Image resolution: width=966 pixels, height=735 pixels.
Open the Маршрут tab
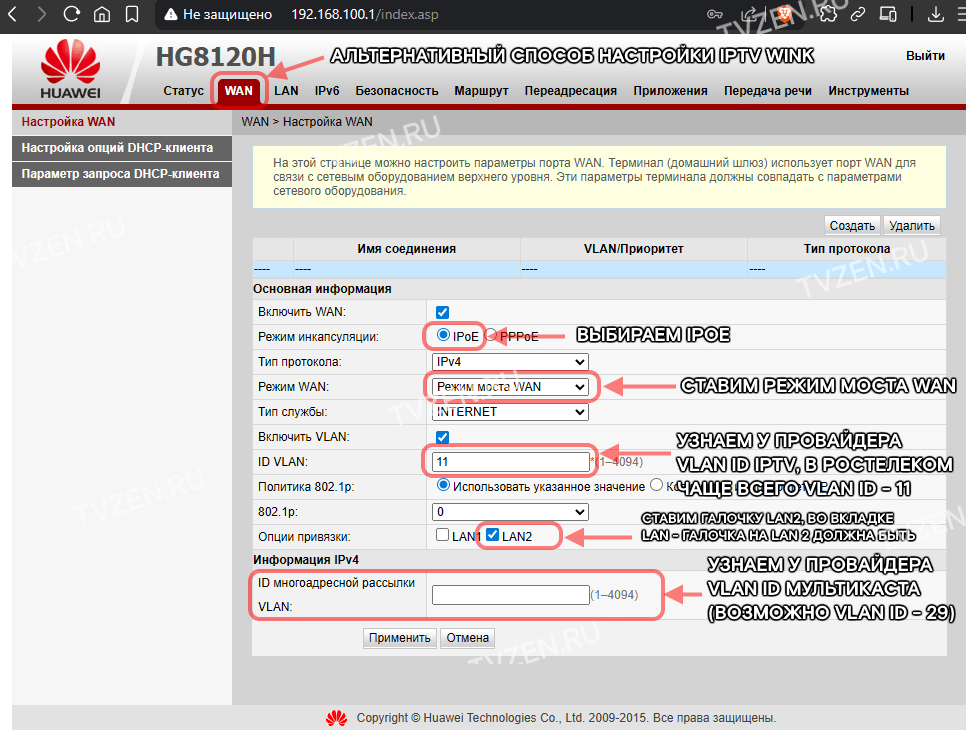pyautogui.click(x=481, y=91)
